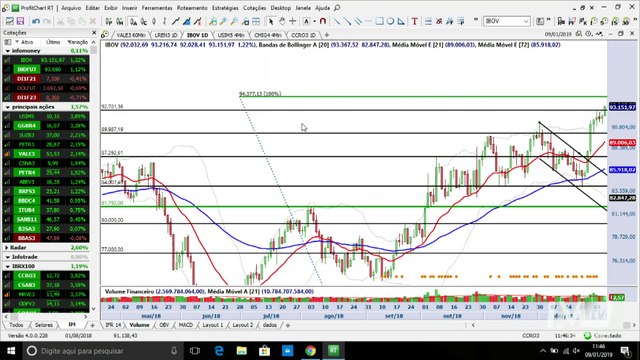The width and height of the screenshot is (640, 360).
Task: Select the ITUB4 row in quotes list
Action: [x=46, y=210]
